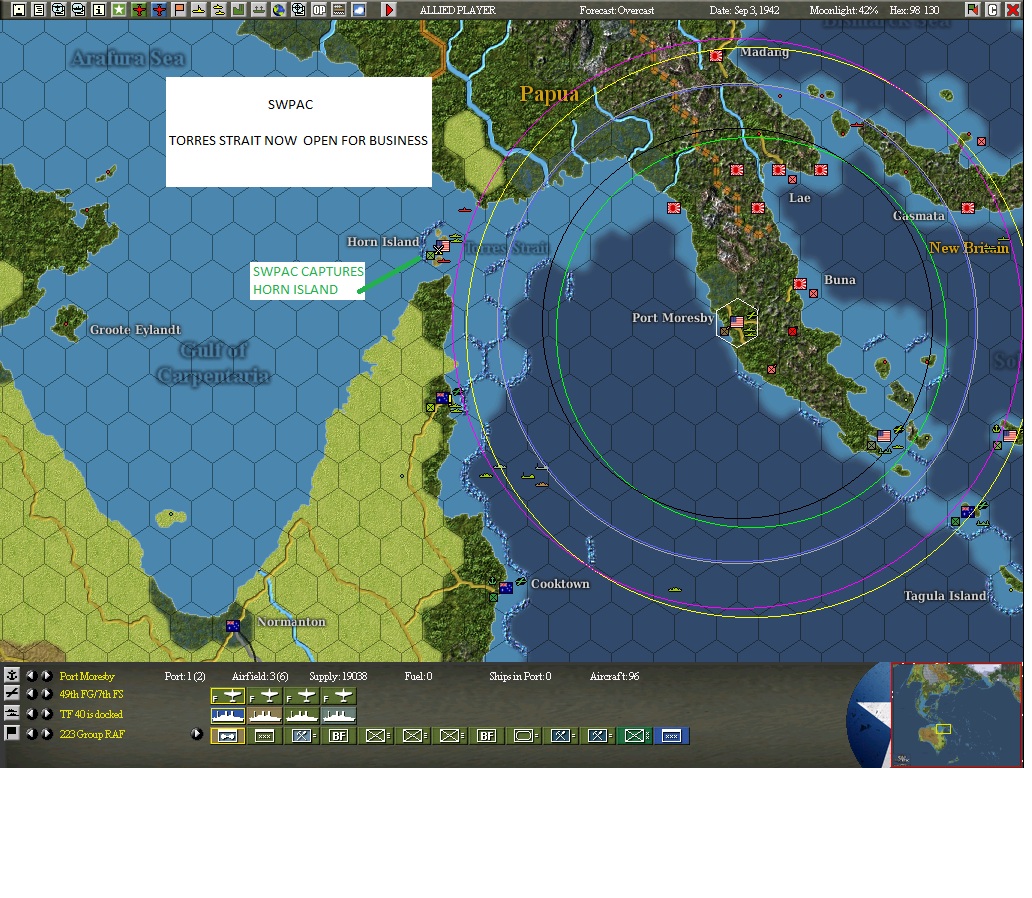The height and width of the screenshot is (898, 1032).
Task: Open the 223 Group RAF unit link
Action: click(92, 734)
